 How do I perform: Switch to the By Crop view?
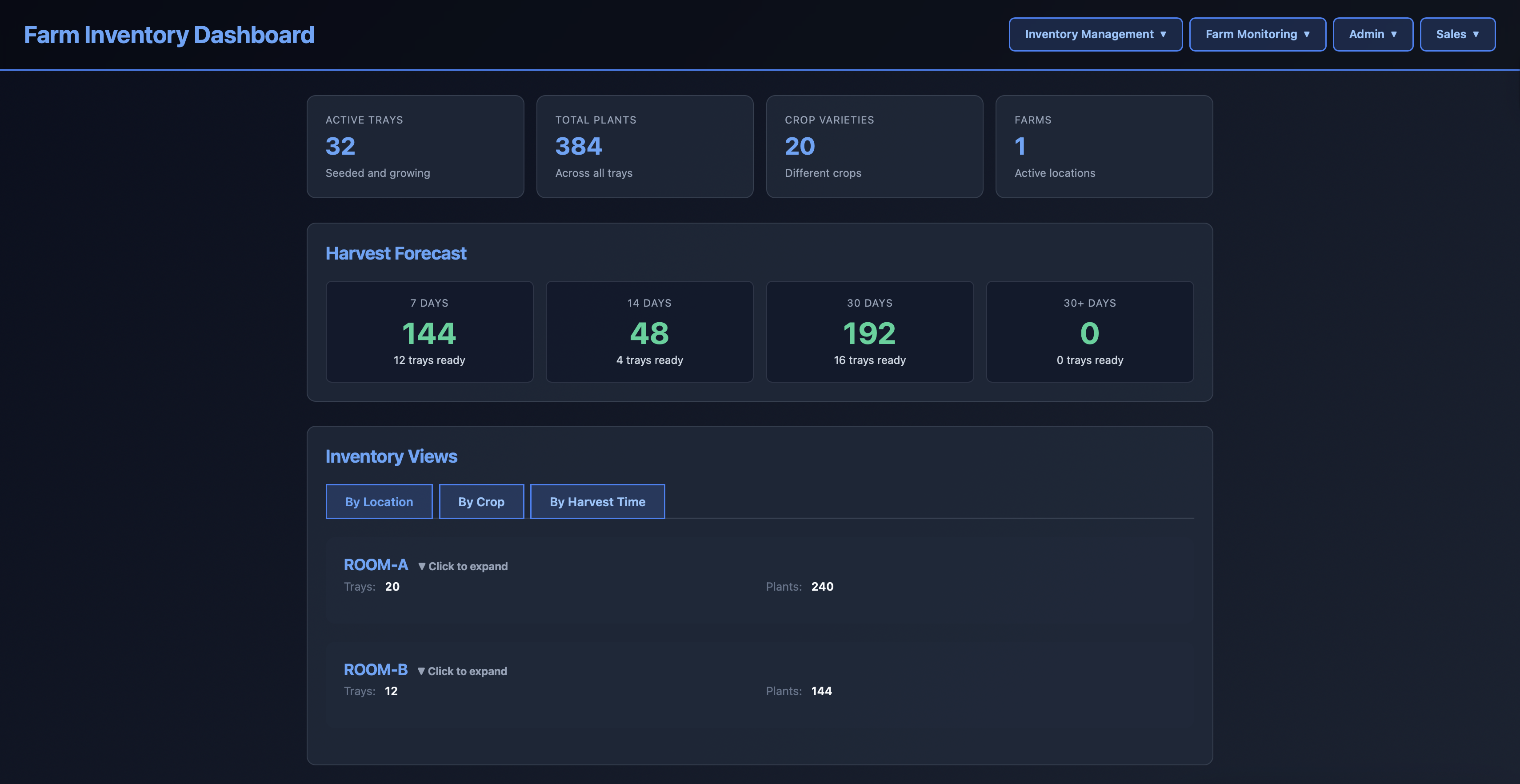point(481,501)
